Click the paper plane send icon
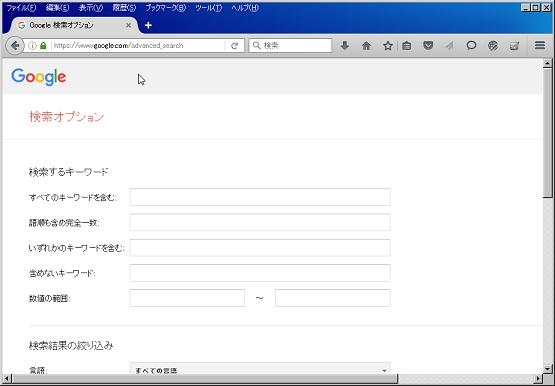The width and height of the screenshot is (555, 386). click(x=450, y=45)
